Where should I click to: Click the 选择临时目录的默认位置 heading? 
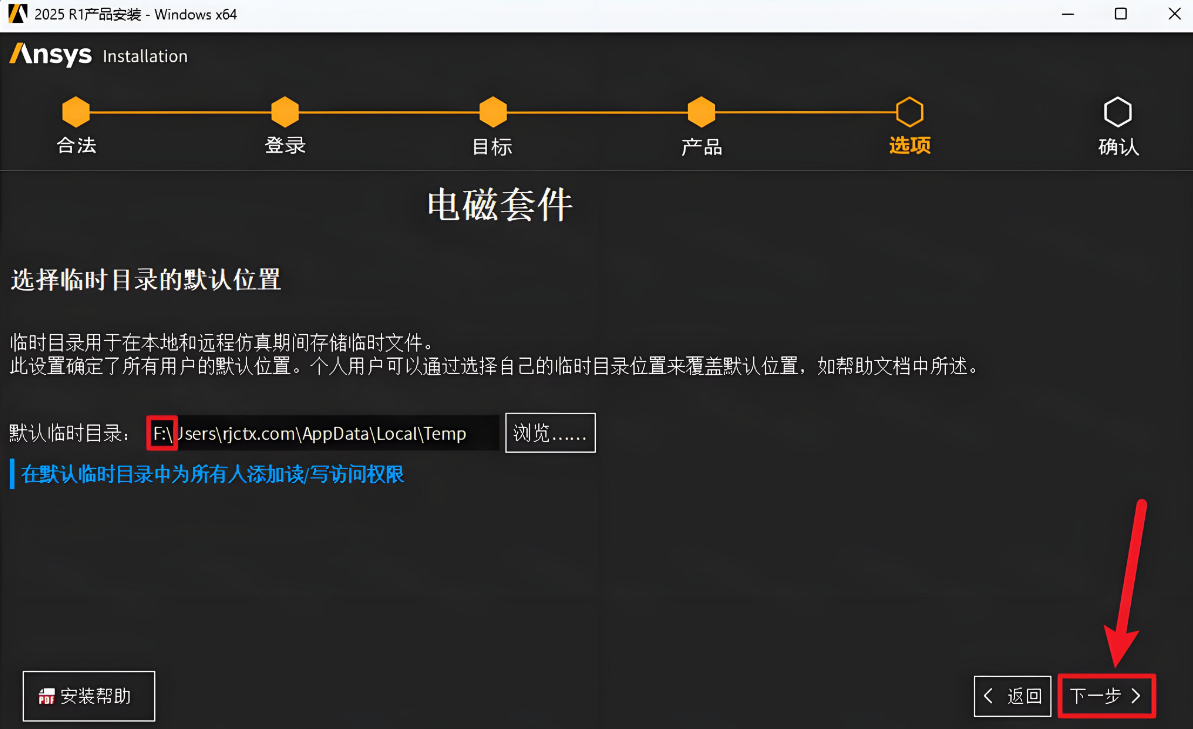pyautogui.click(x=146, y=279)
